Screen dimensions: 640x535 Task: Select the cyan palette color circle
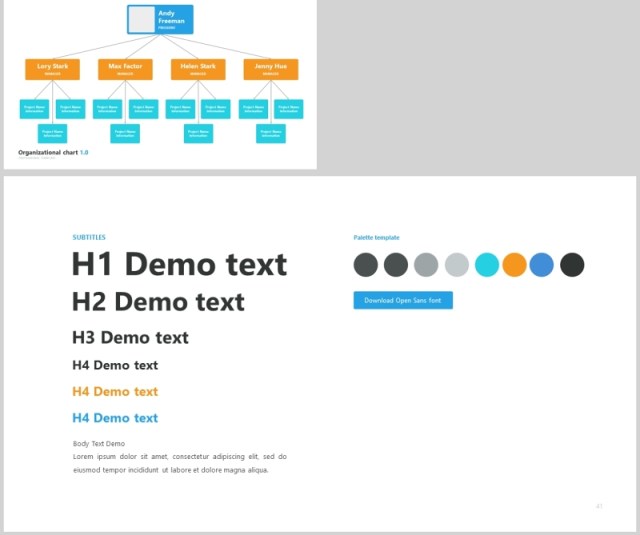tap(487, 265)
